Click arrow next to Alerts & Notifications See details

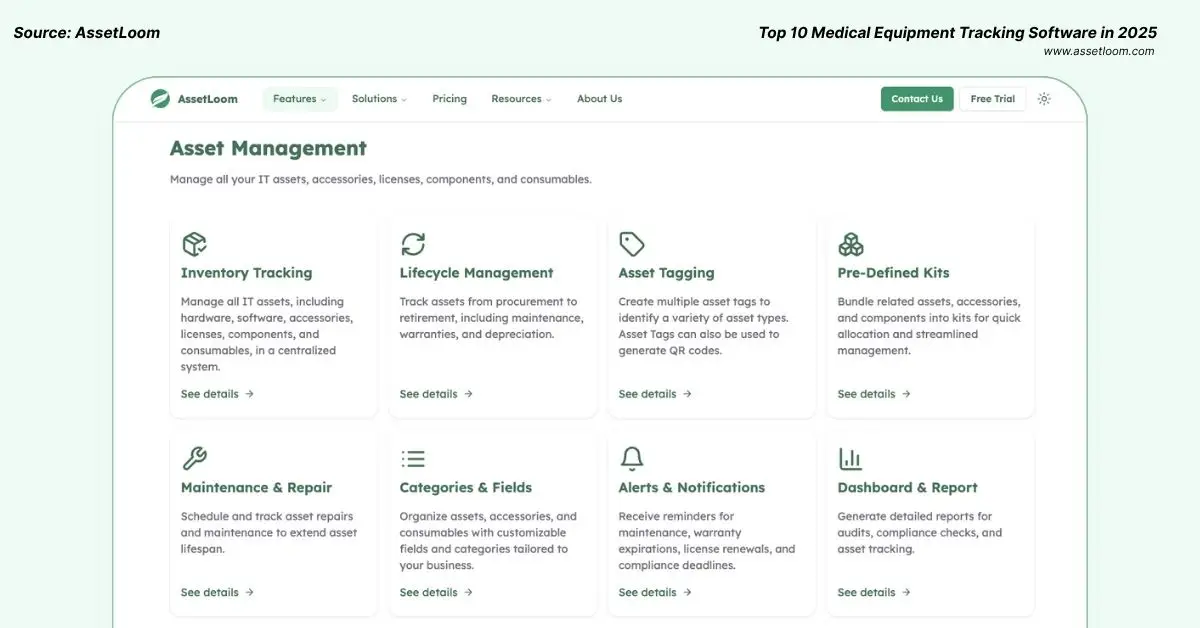(x=687, y=592)
